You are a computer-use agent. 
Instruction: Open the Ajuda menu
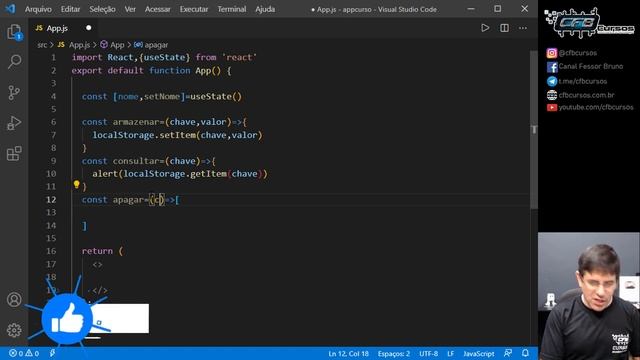coord(265,9)
